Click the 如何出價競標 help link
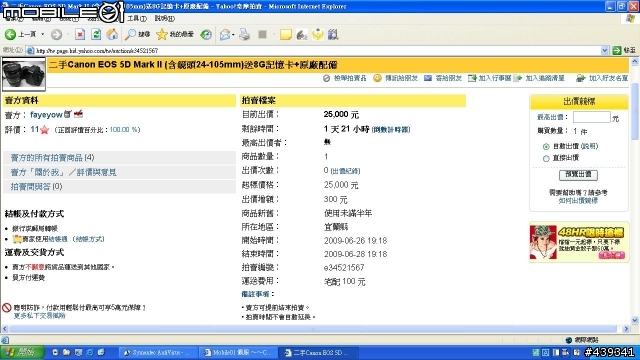This screenshot has width=640, height=360. point(578,200)
